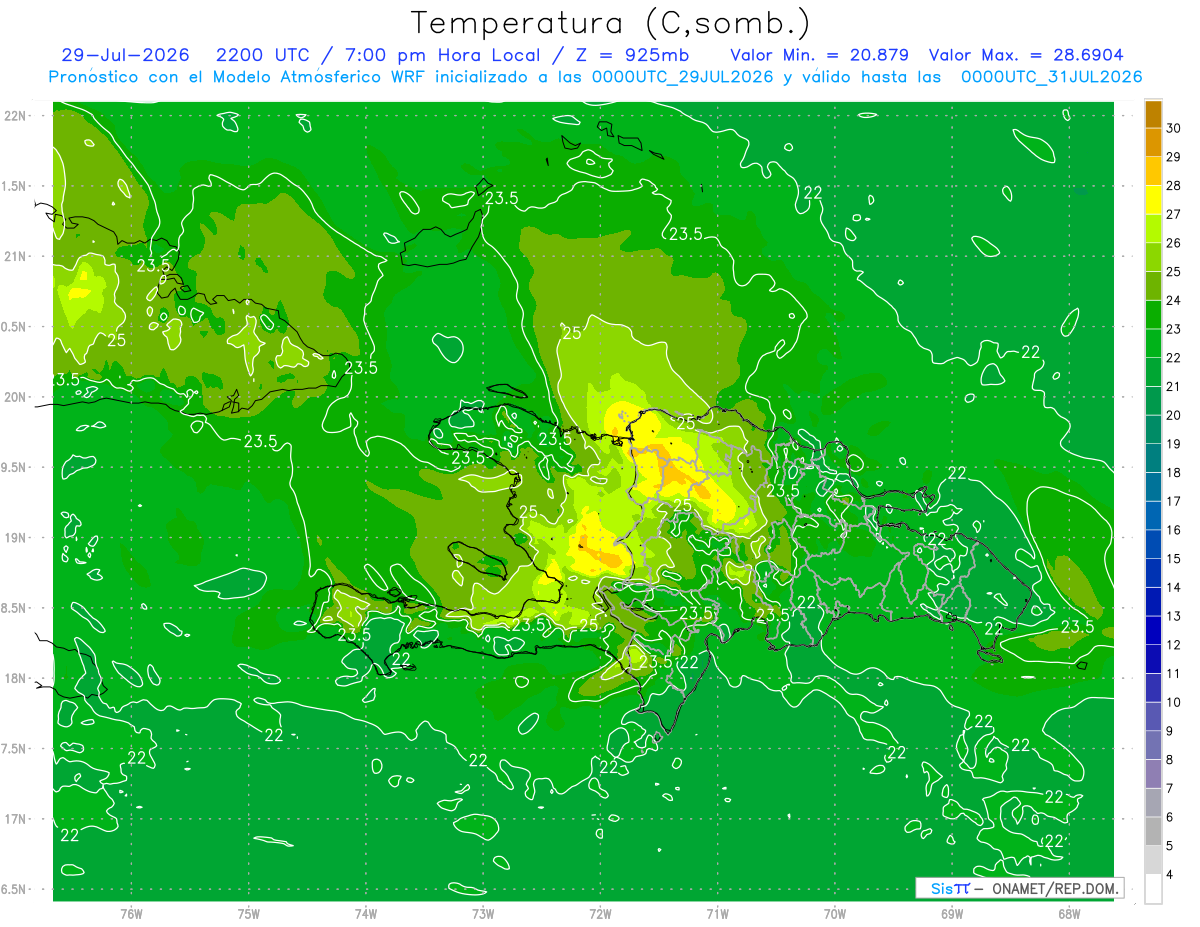Click the "73W" longitude axis label
1200x927 pixels.
pos(483,913)
